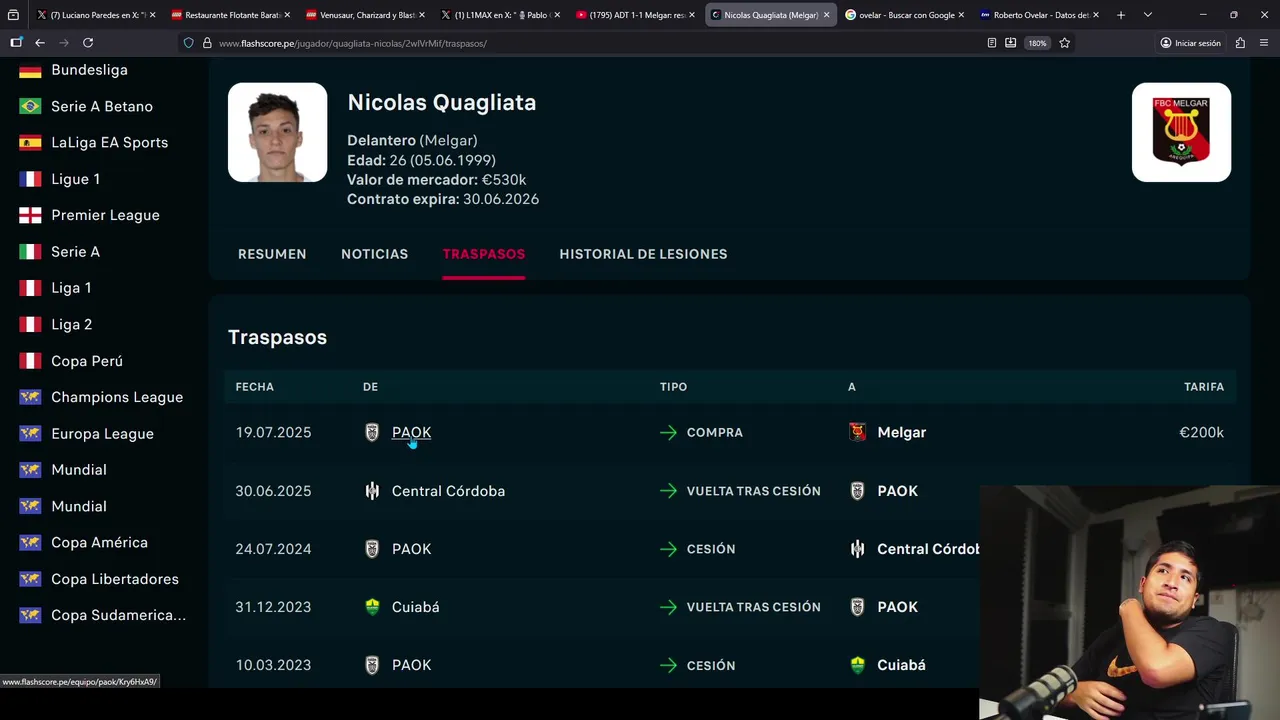Open Premier League from the sidebar
This screenshot has width=1280, height=720.
[x=105, y=215]
